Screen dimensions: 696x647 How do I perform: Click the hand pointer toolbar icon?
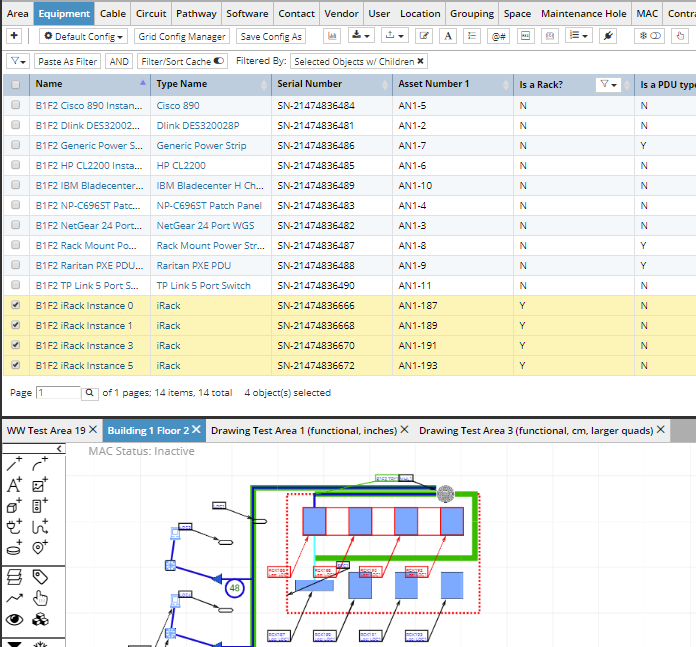(680, 36)
